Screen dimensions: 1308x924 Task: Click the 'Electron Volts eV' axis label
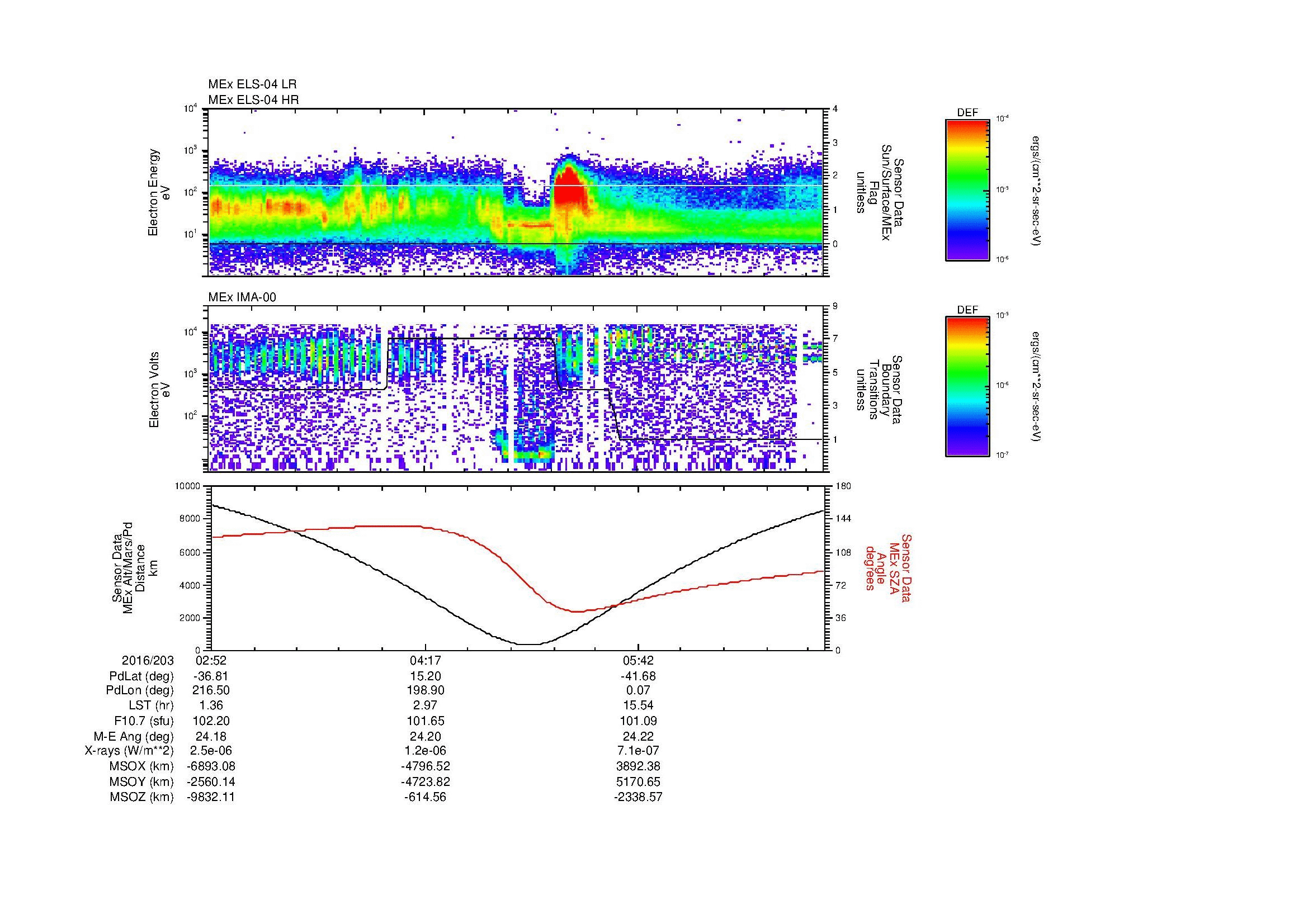coord(159,390)
